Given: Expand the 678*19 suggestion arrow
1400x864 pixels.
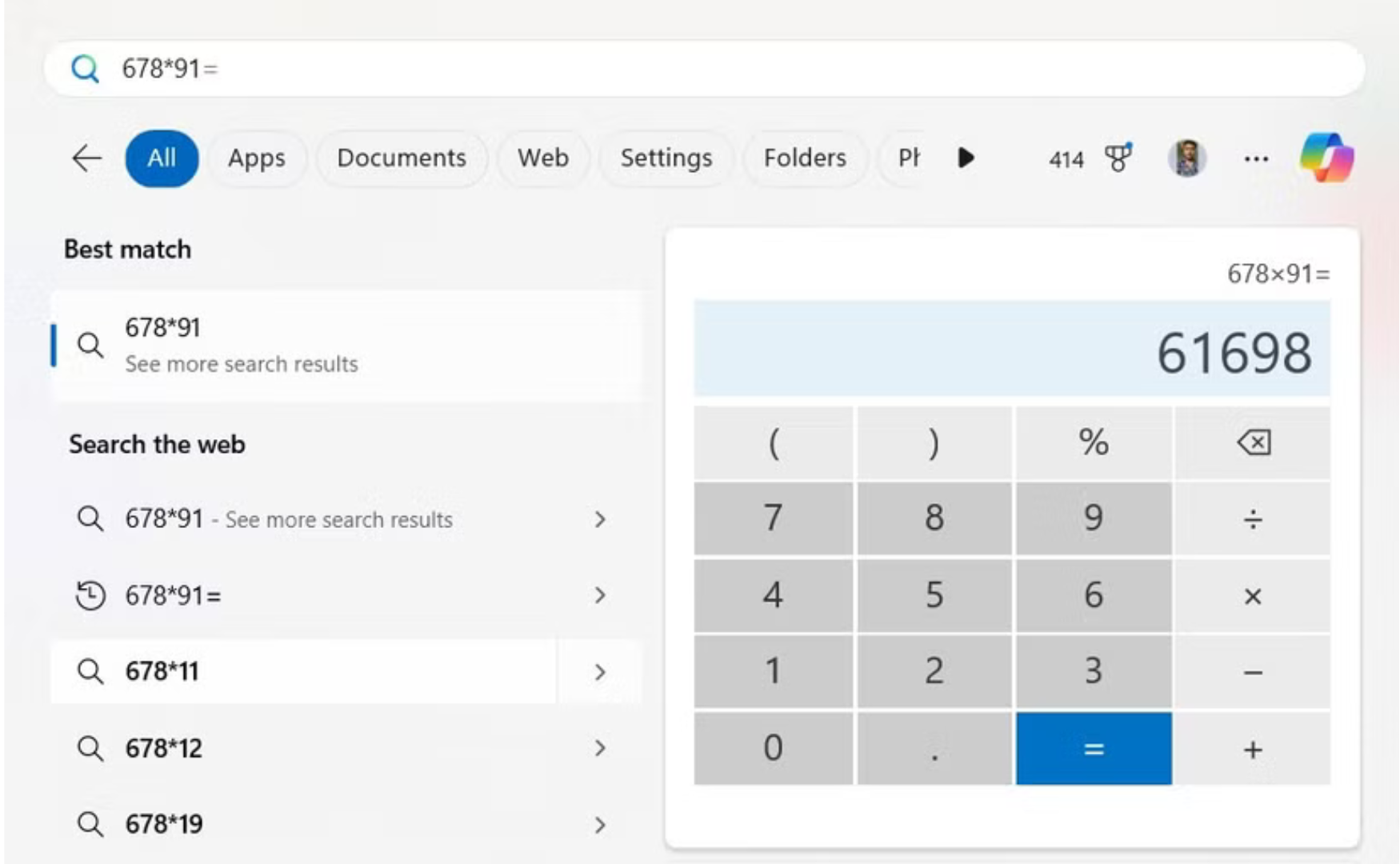Looking at the screenshot, I should click(600, 825).
